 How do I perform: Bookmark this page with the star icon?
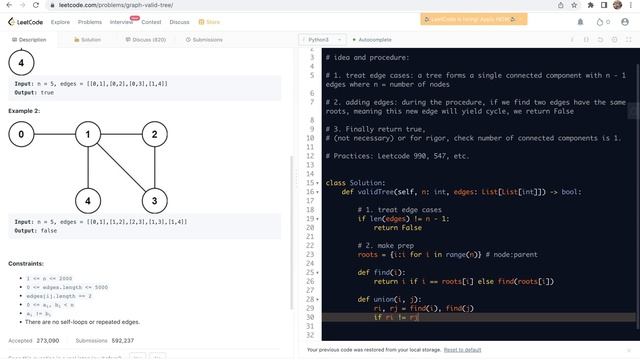(x=574, y=5)
